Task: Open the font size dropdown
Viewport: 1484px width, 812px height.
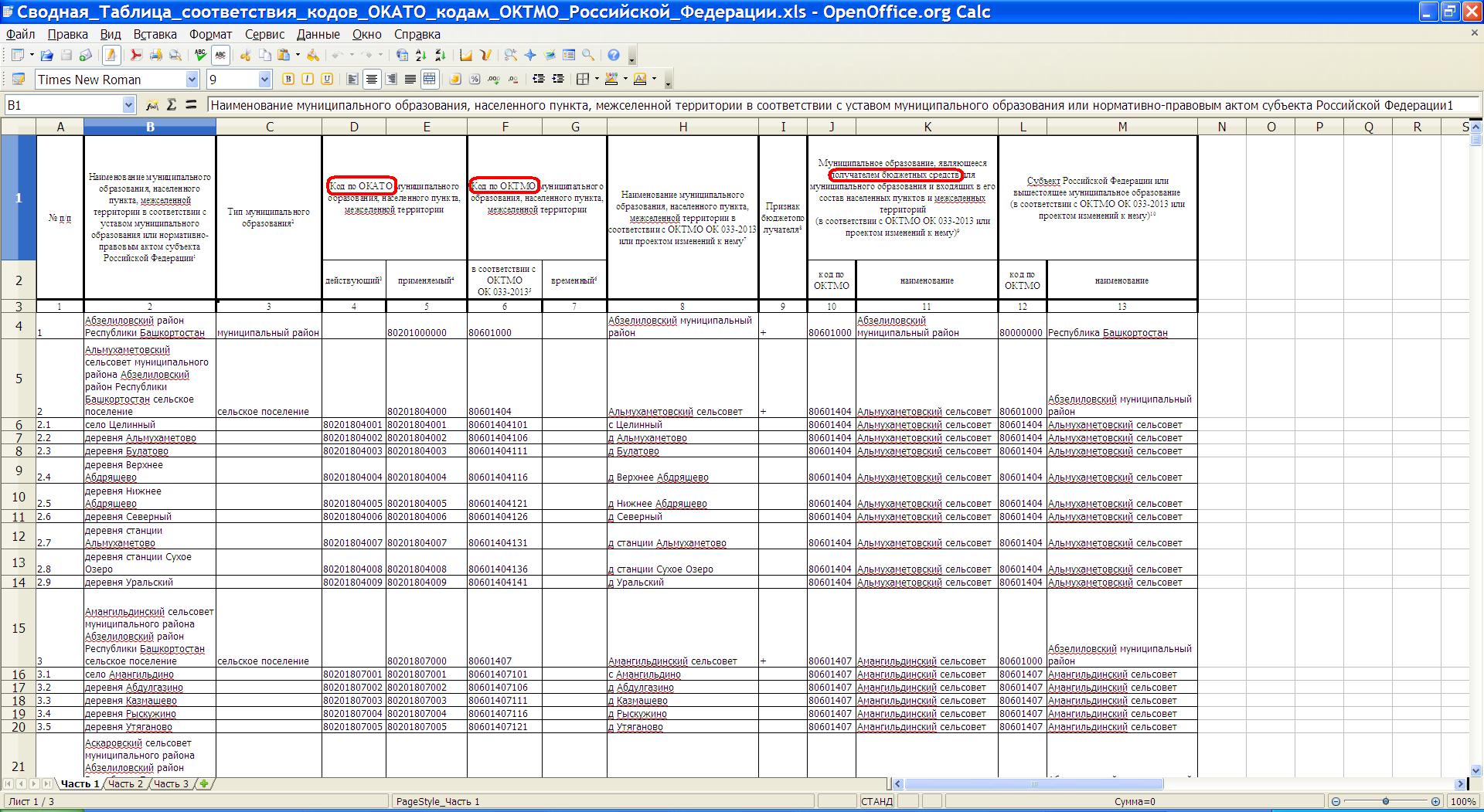Action: pos(264,79)
